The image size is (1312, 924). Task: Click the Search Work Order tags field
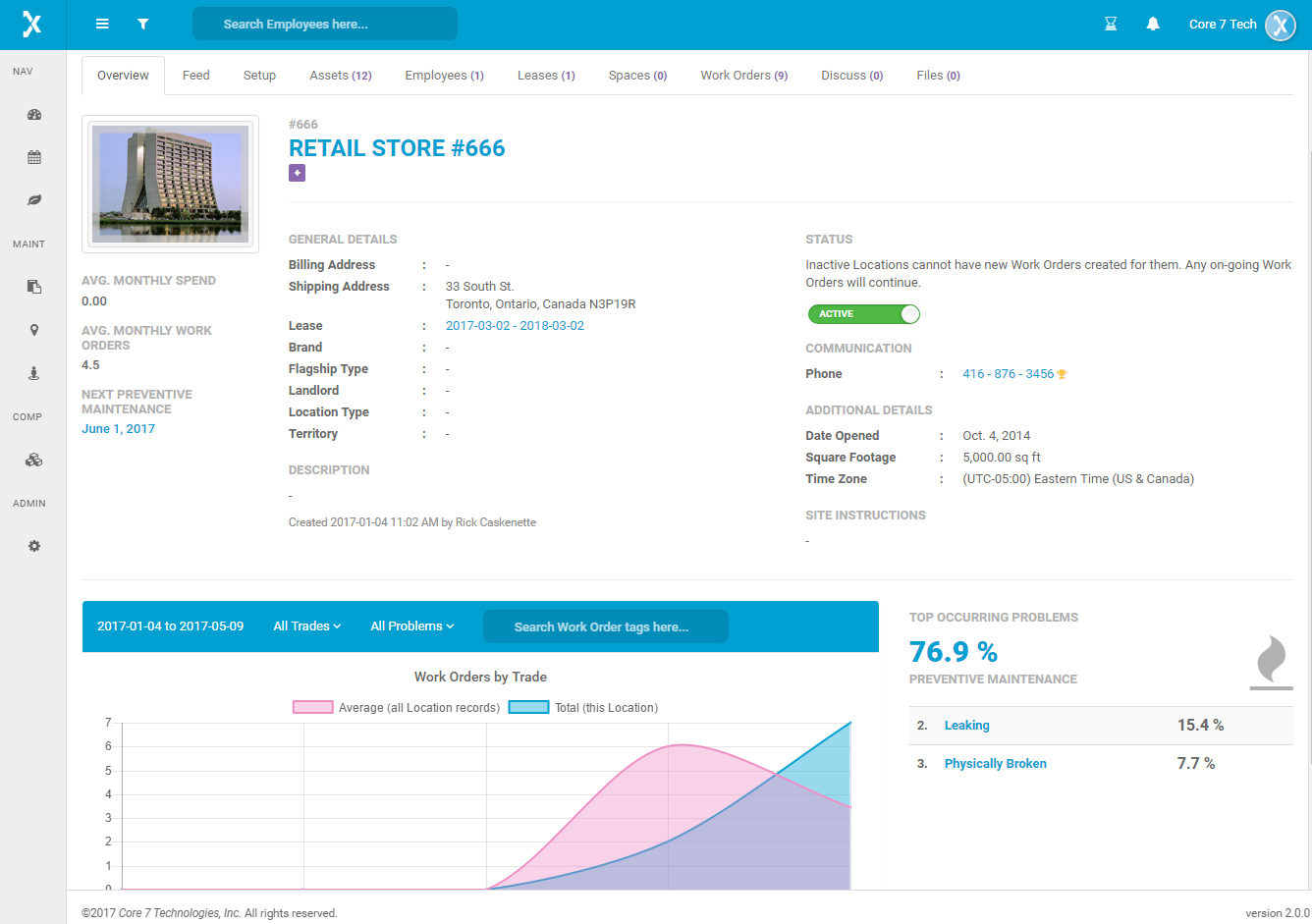pos(606,626)
